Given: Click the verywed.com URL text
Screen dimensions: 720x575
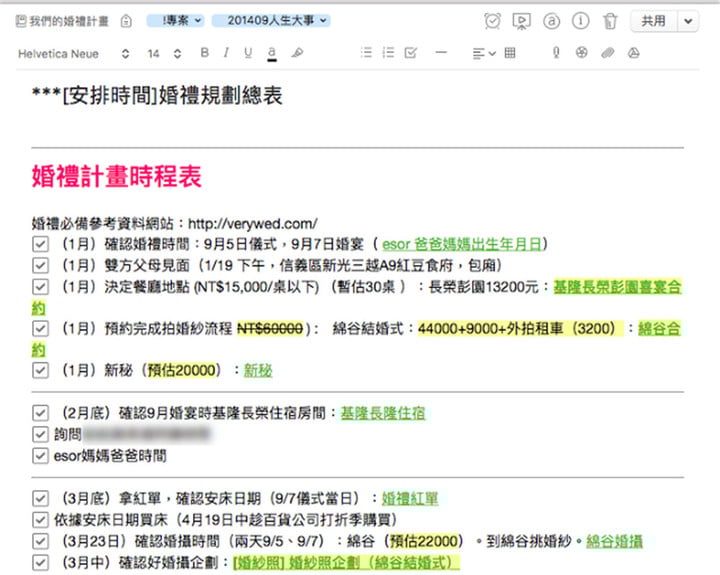Looking at the screenshot, I should coord(253,224).
